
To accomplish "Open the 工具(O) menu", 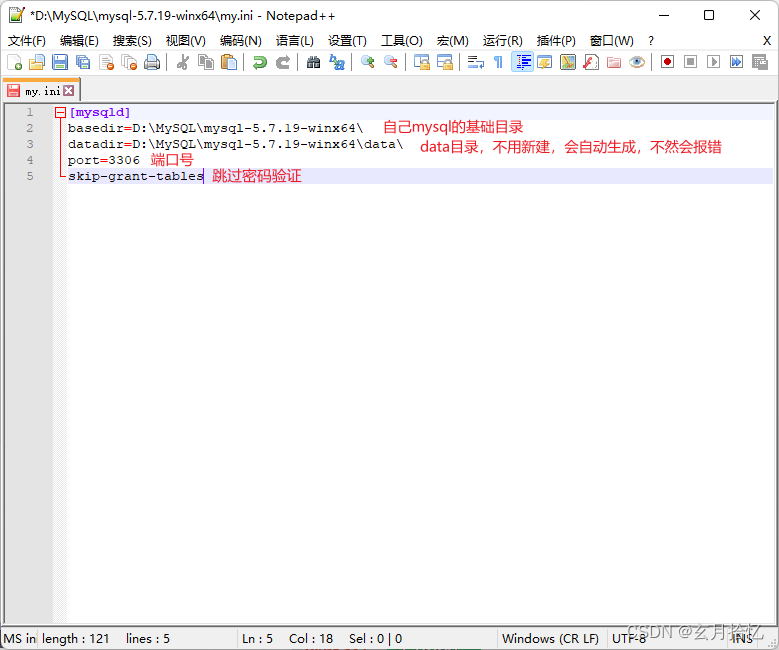I will 402,41.
